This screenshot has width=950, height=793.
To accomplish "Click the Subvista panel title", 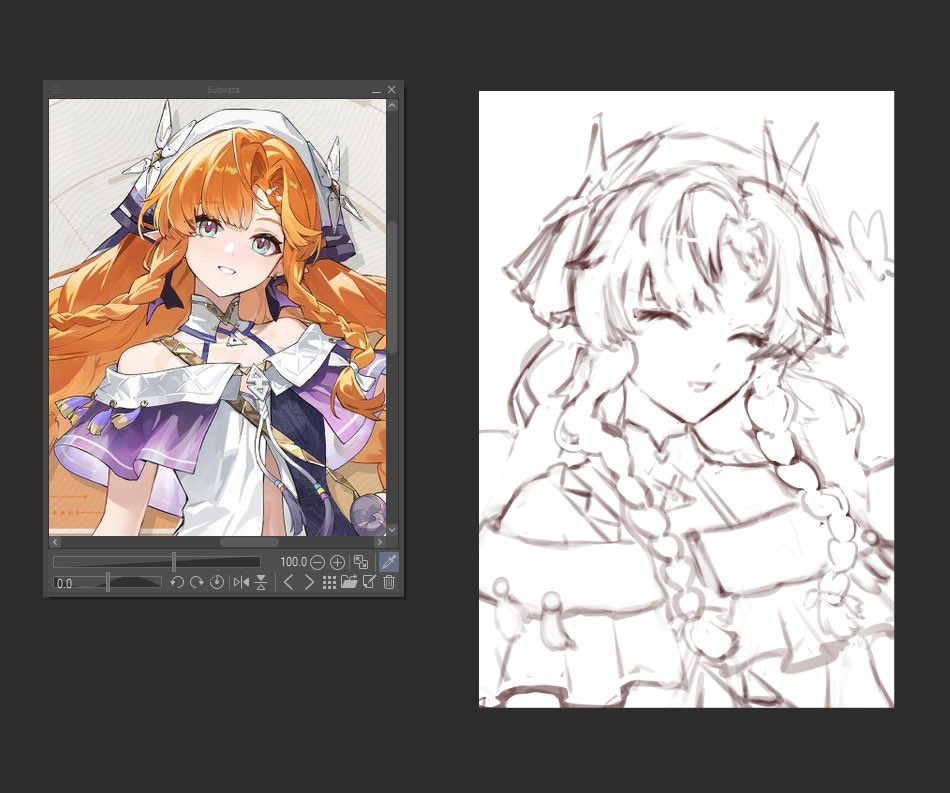I will [224, 89].
